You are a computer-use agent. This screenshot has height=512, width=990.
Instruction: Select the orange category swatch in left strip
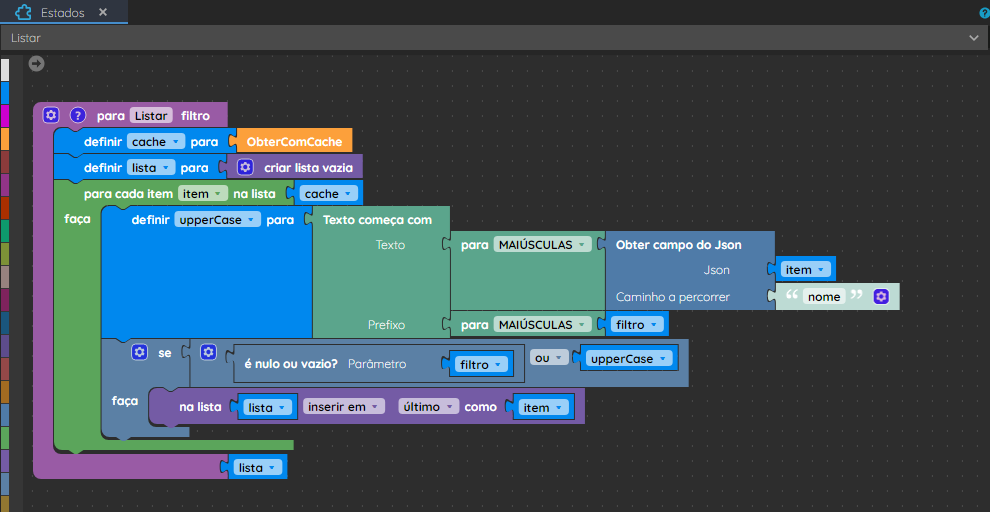point(4,138)
